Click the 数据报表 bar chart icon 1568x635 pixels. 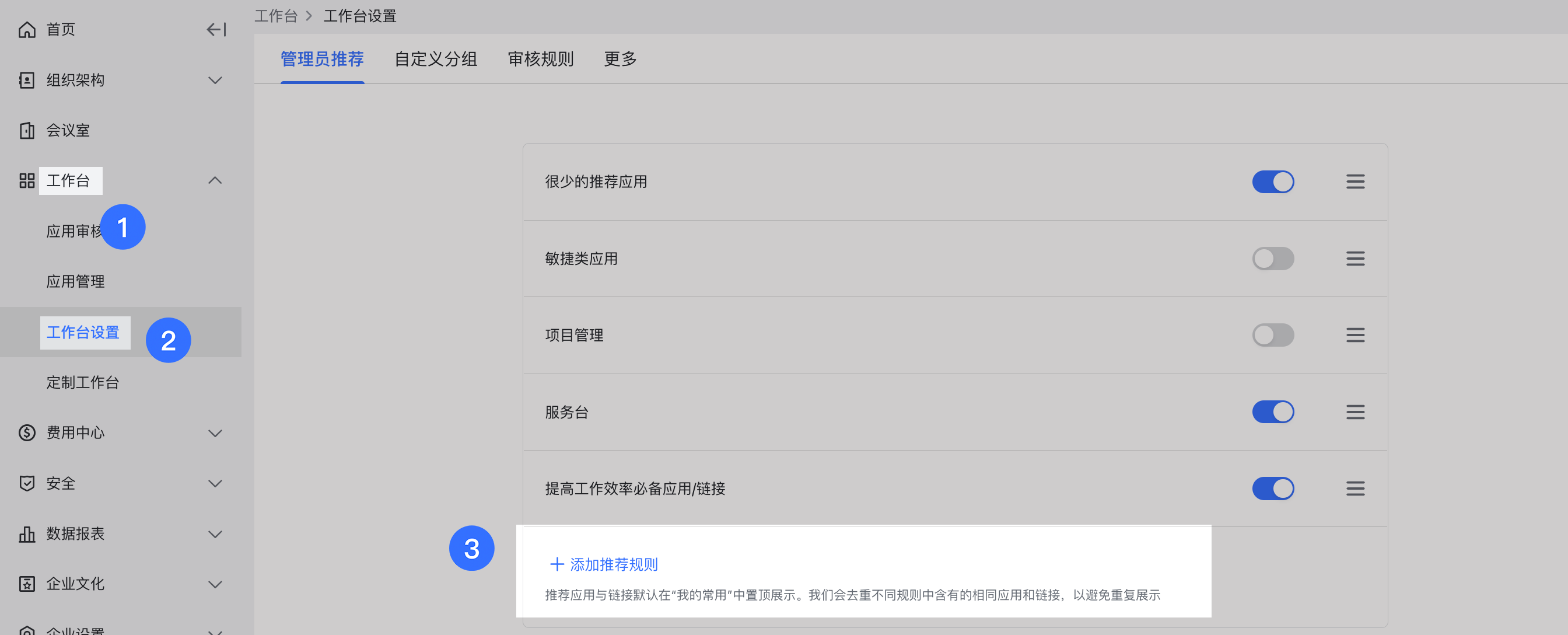pos(27,534)
